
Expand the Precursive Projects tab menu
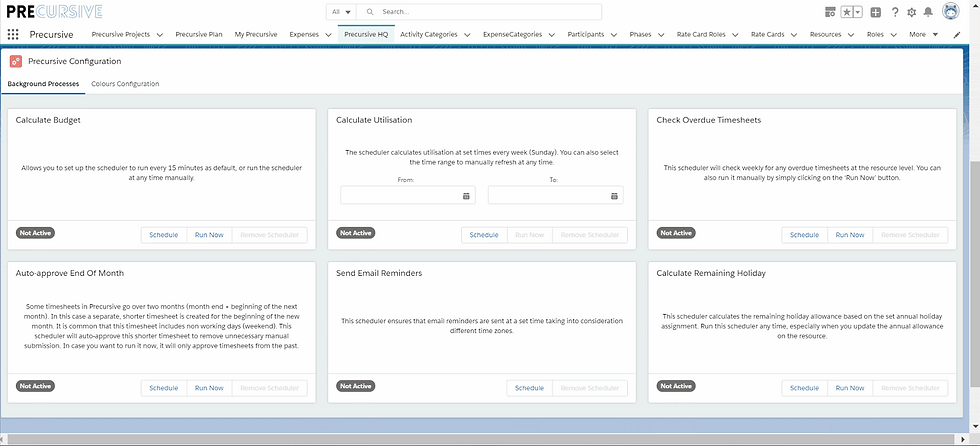(160, 35)
